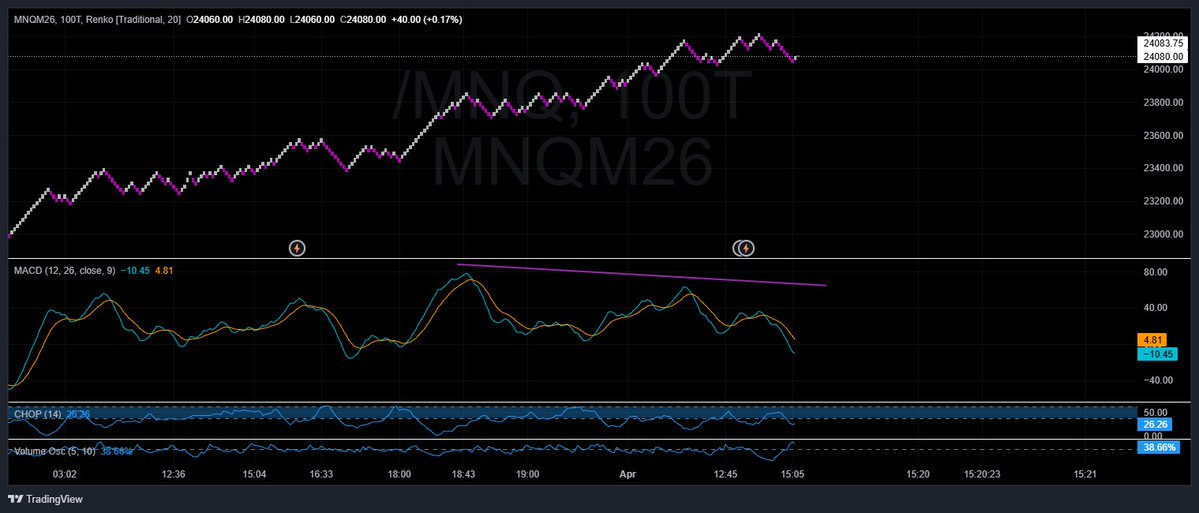The height and width of the screenshot is (513, 1199).
Task: Click the 23200.00 price axis tick
Action: (1163, 201)
